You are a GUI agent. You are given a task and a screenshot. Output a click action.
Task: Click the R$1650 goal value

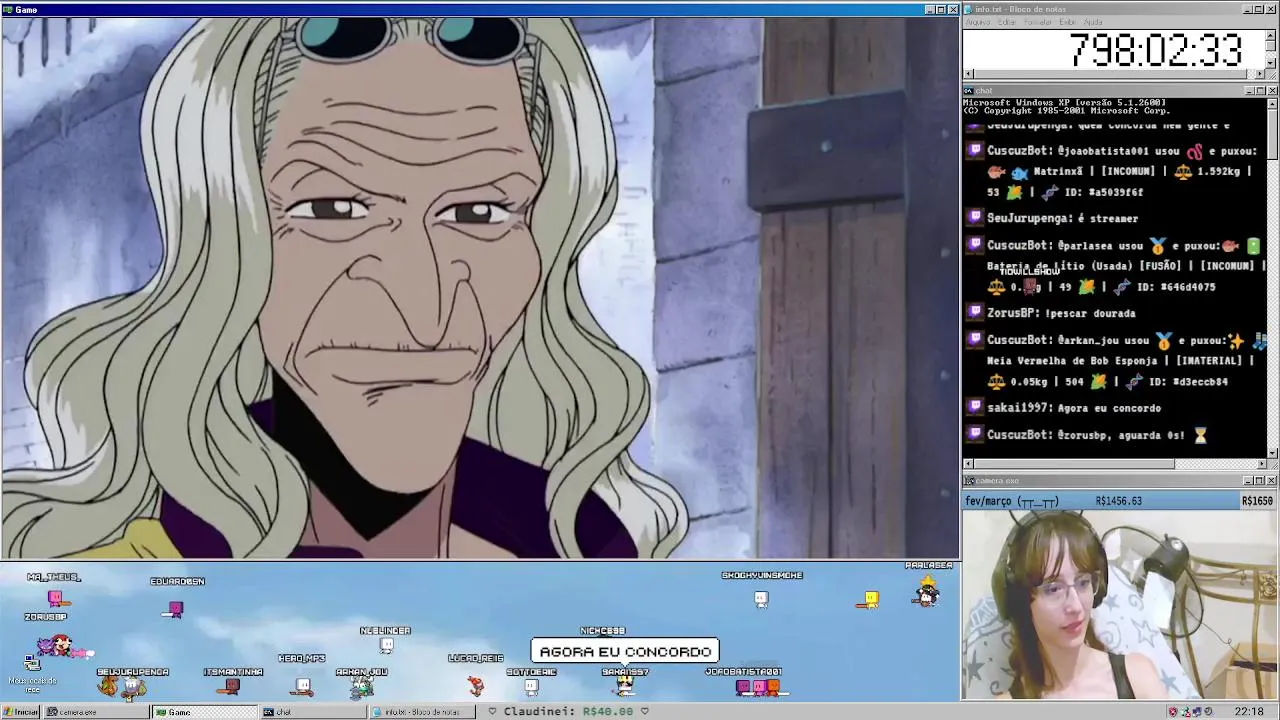(1257, 501)
